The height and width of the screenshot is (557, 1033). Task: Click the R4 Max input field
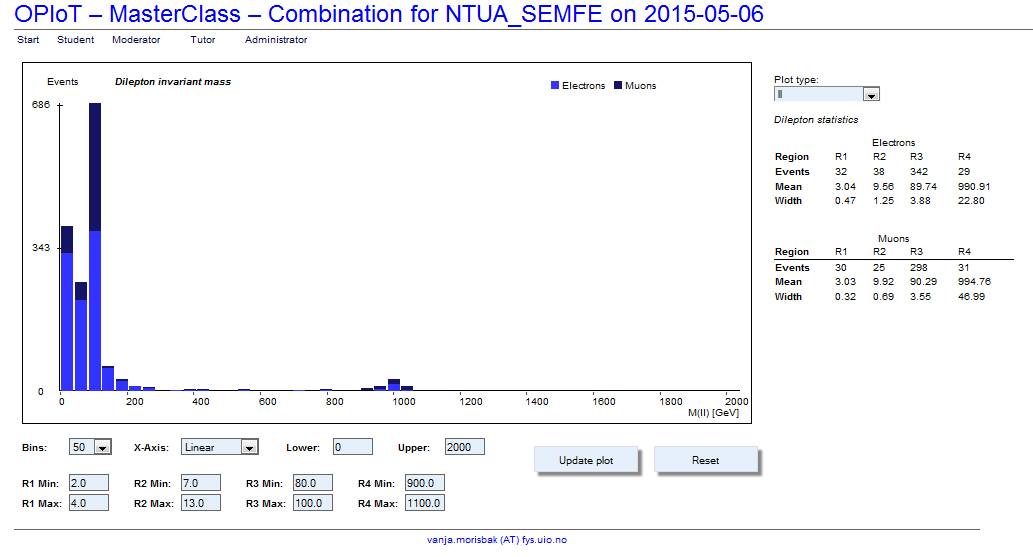coord(425,503)
